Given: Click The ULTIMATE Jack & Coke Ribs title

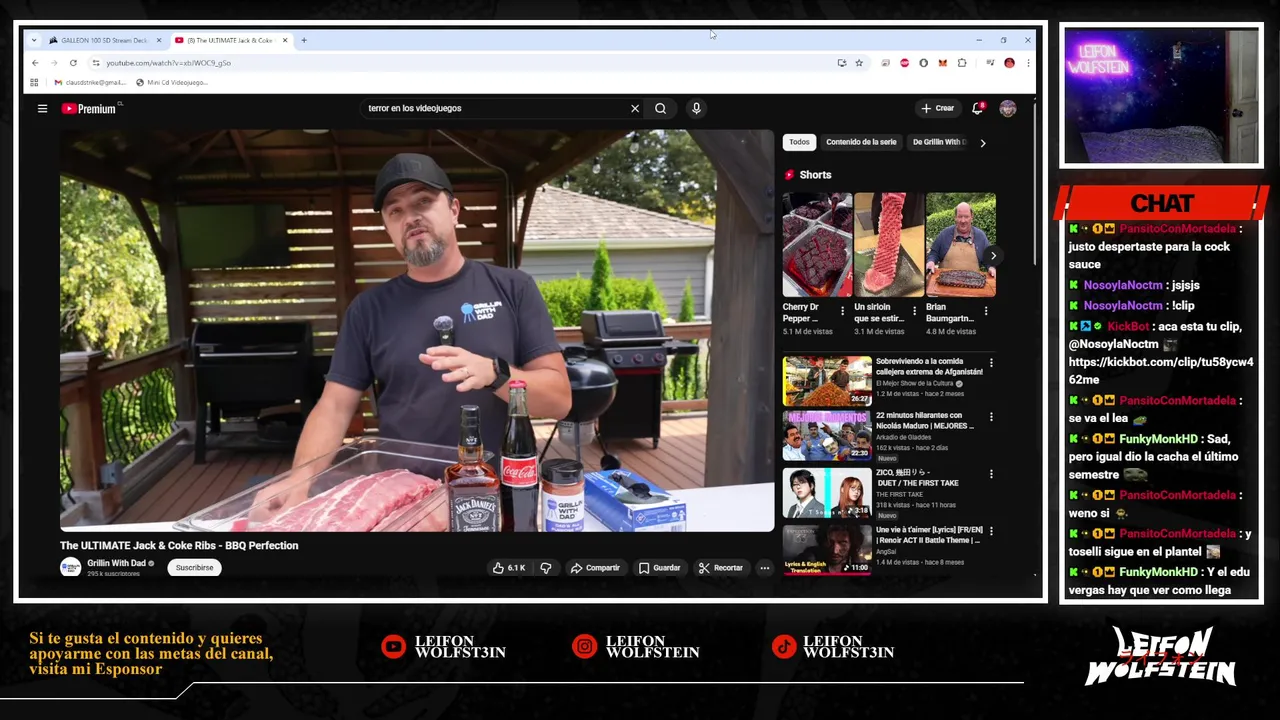Looking at the screenshot, I should [x=179, y=545].
